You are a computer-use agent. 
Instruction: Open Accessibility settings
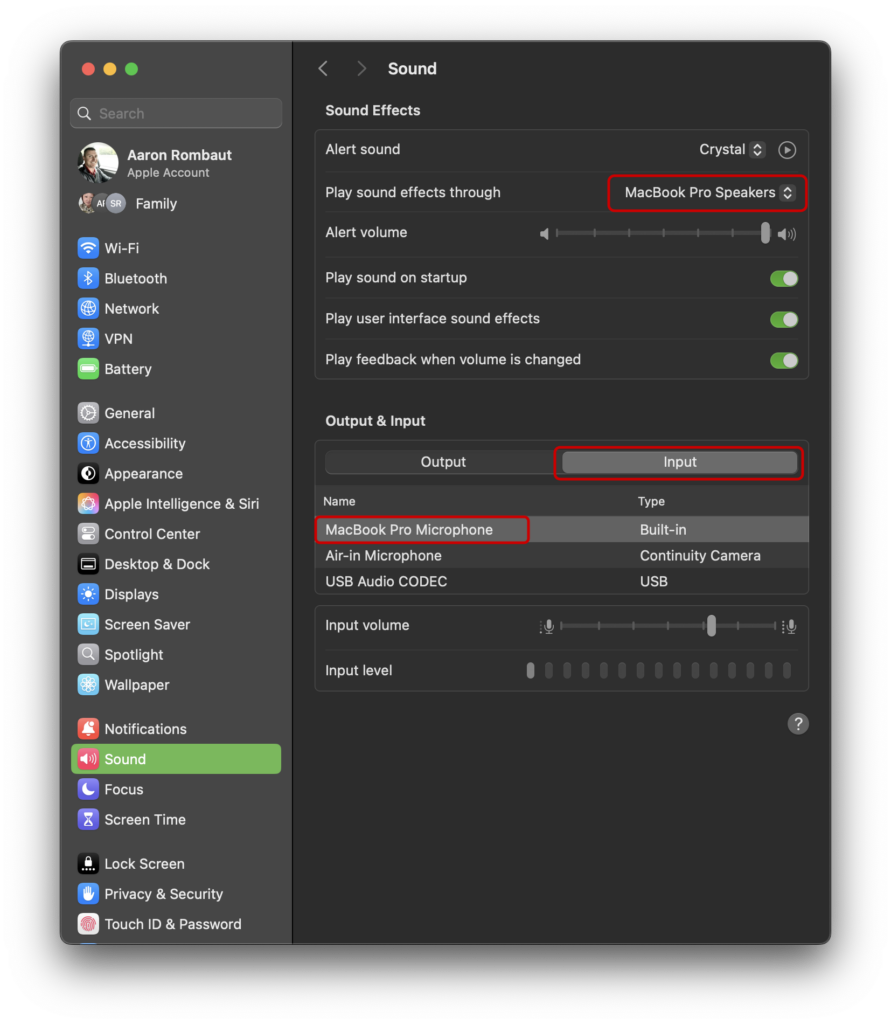tap(144, 443)
